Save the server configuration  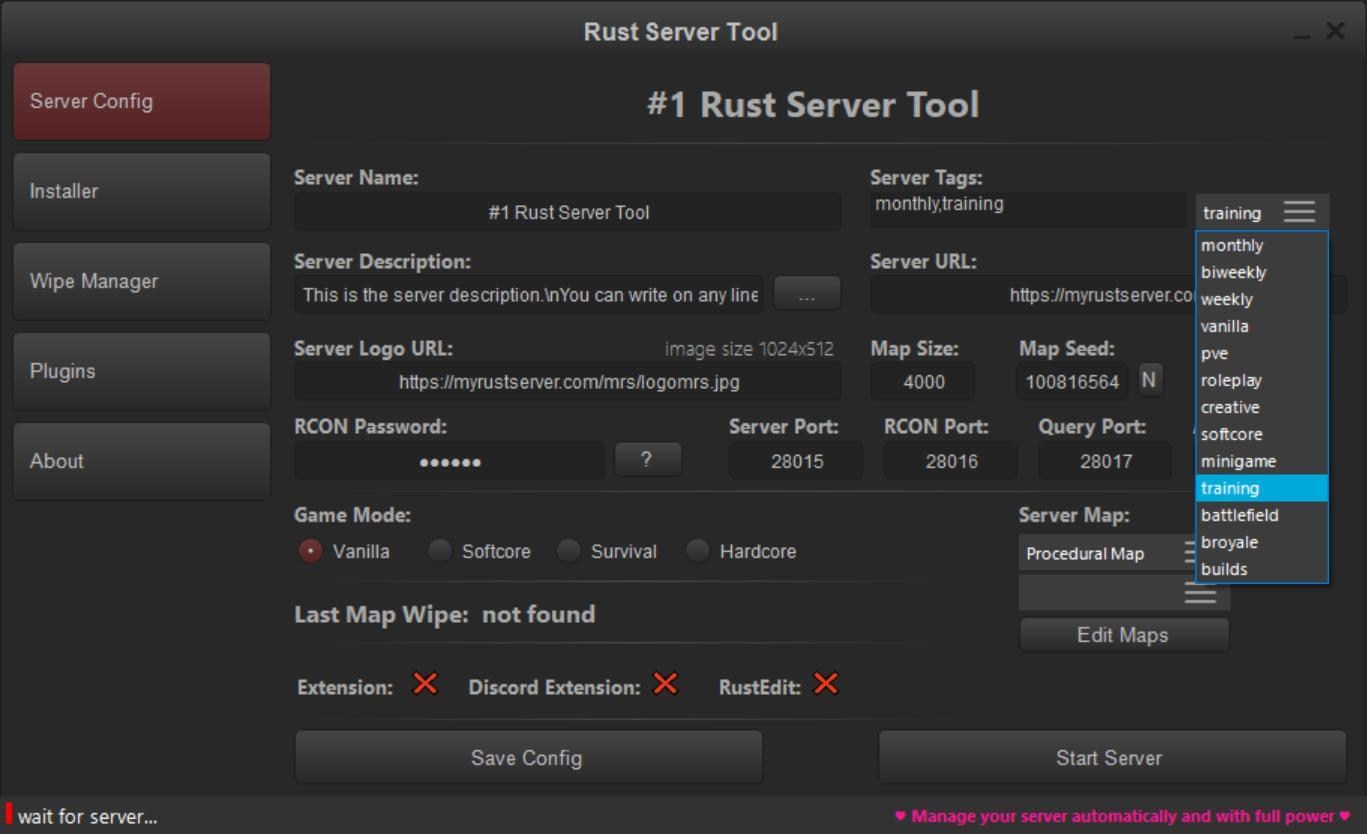tap(528, 757)
